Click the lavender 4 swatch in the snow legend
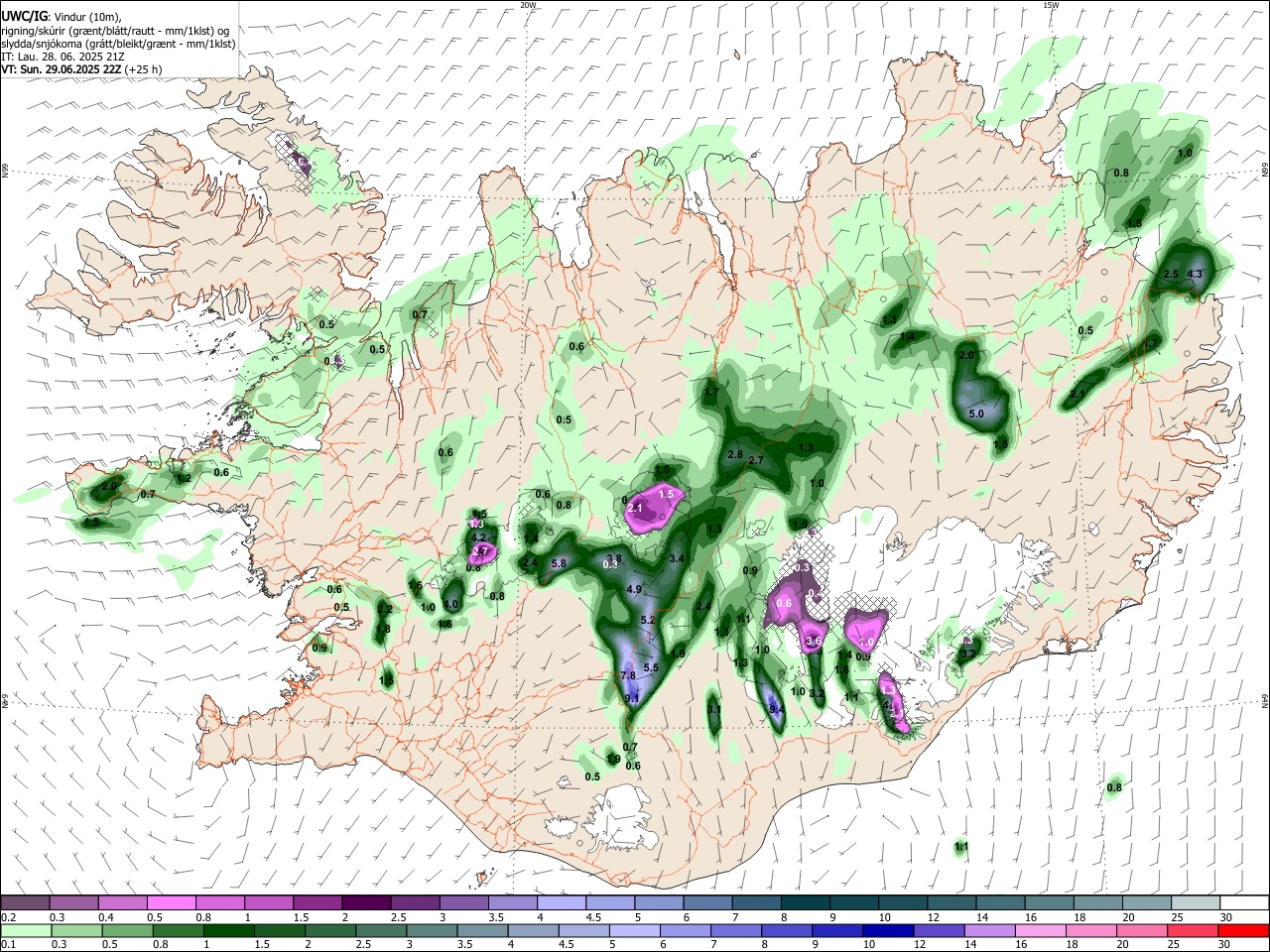The height and width of the screenshot is (952, 1270). [561, 903]
